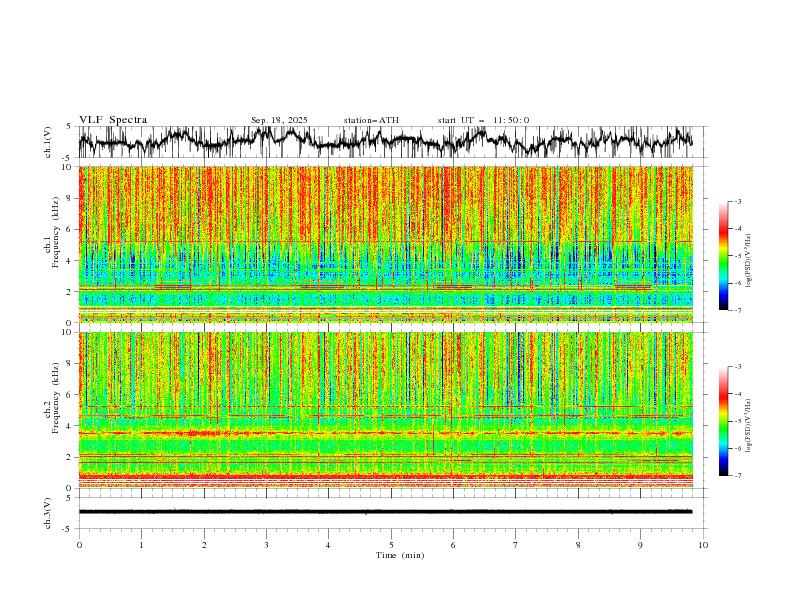Image resolution: width=792 pixels, height=612 pixels.
Task: Click the time axis tick label "9"
Action: [x=640, y=545]
